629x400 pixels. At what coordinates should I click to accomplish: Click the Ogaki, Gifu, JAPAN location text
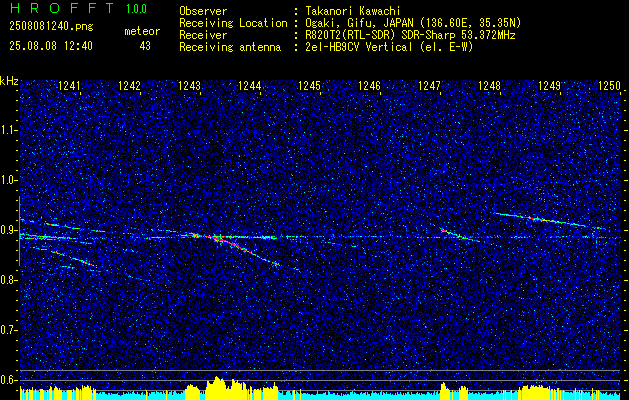(412, 23)
